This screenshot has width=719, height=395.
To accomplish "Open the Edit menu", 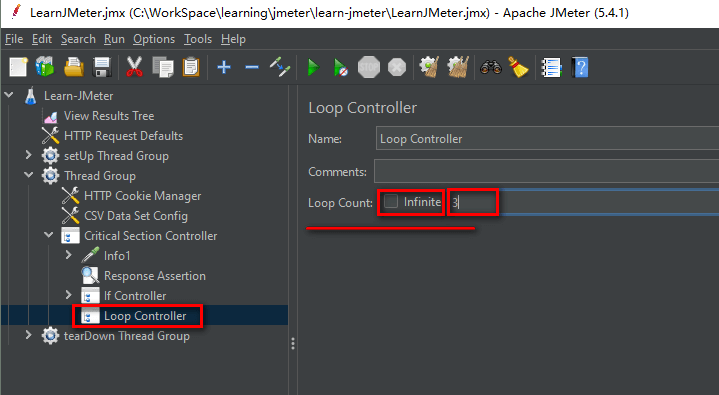I will [x=42, y=39].
